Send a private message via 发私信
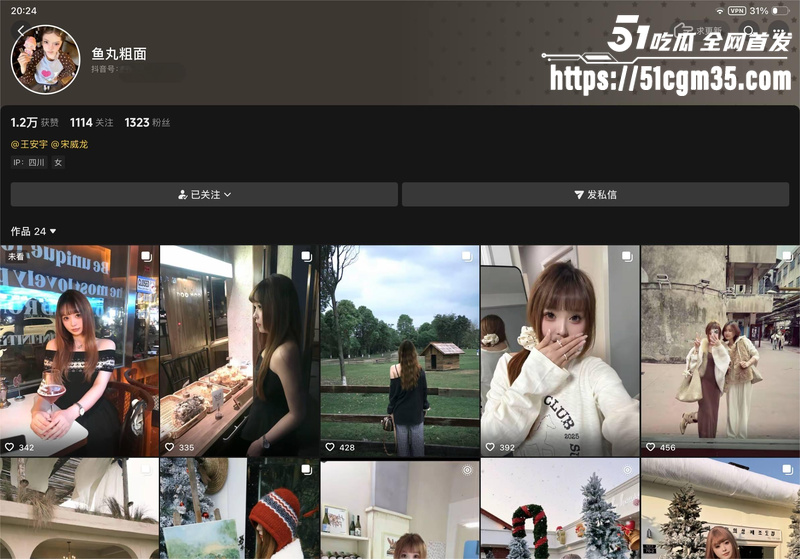The width and height of the screenshot is (800, 559). click(595, 194)
